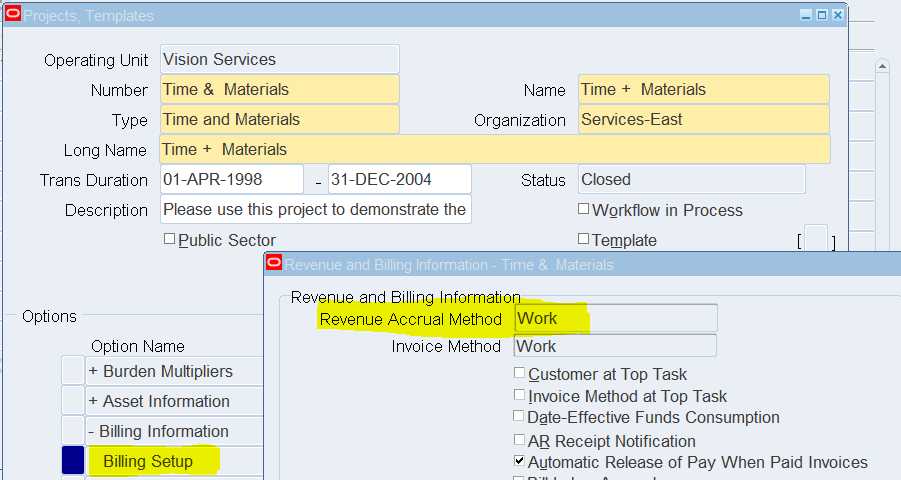The image size is (901, 480).
Task: Click the Oracle icon in Revenue and Billing window
Action: click(274, 263)
